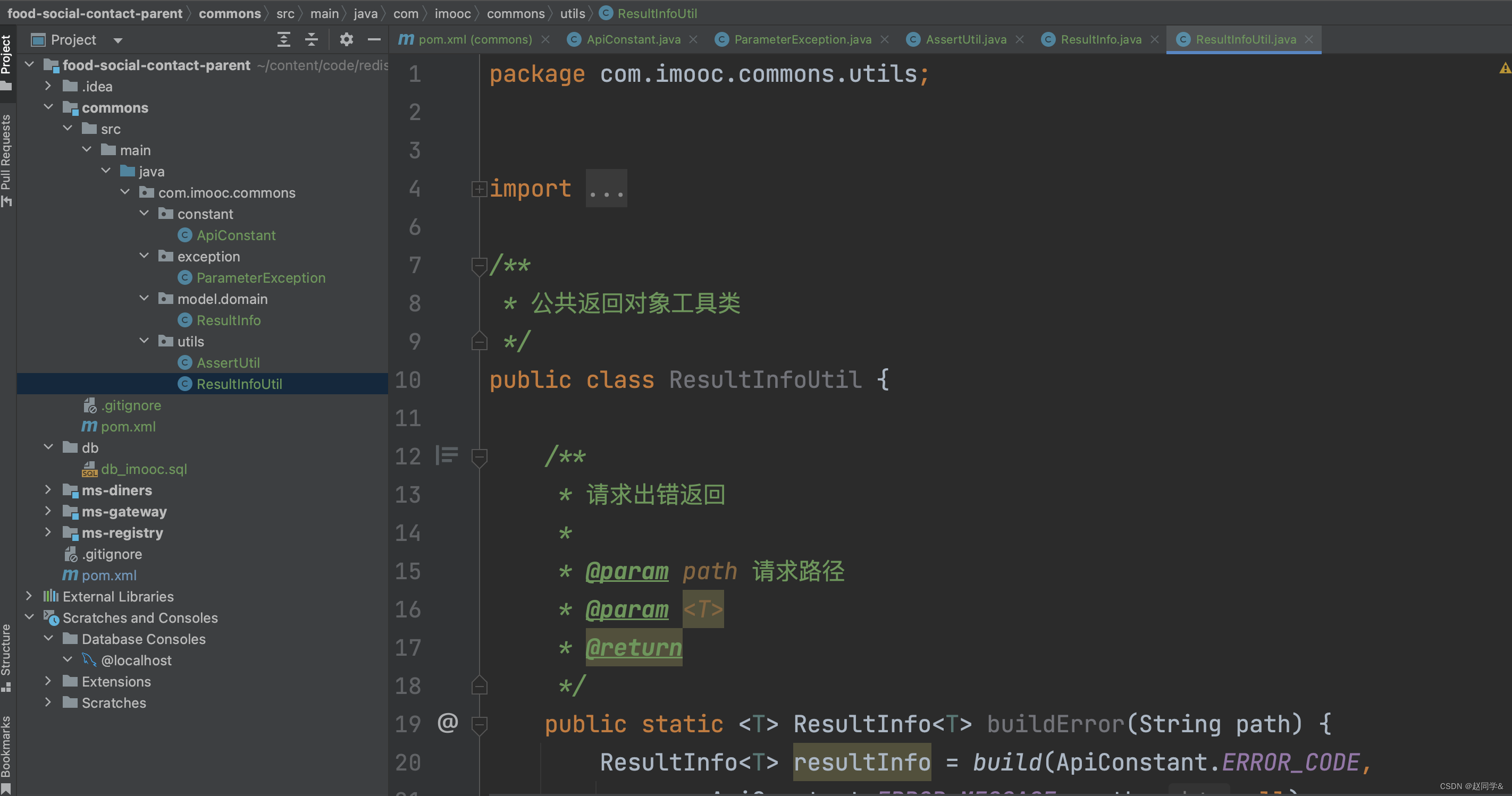
Task: Switch to the ApiConstant.java tab
Action: (633, 39)
